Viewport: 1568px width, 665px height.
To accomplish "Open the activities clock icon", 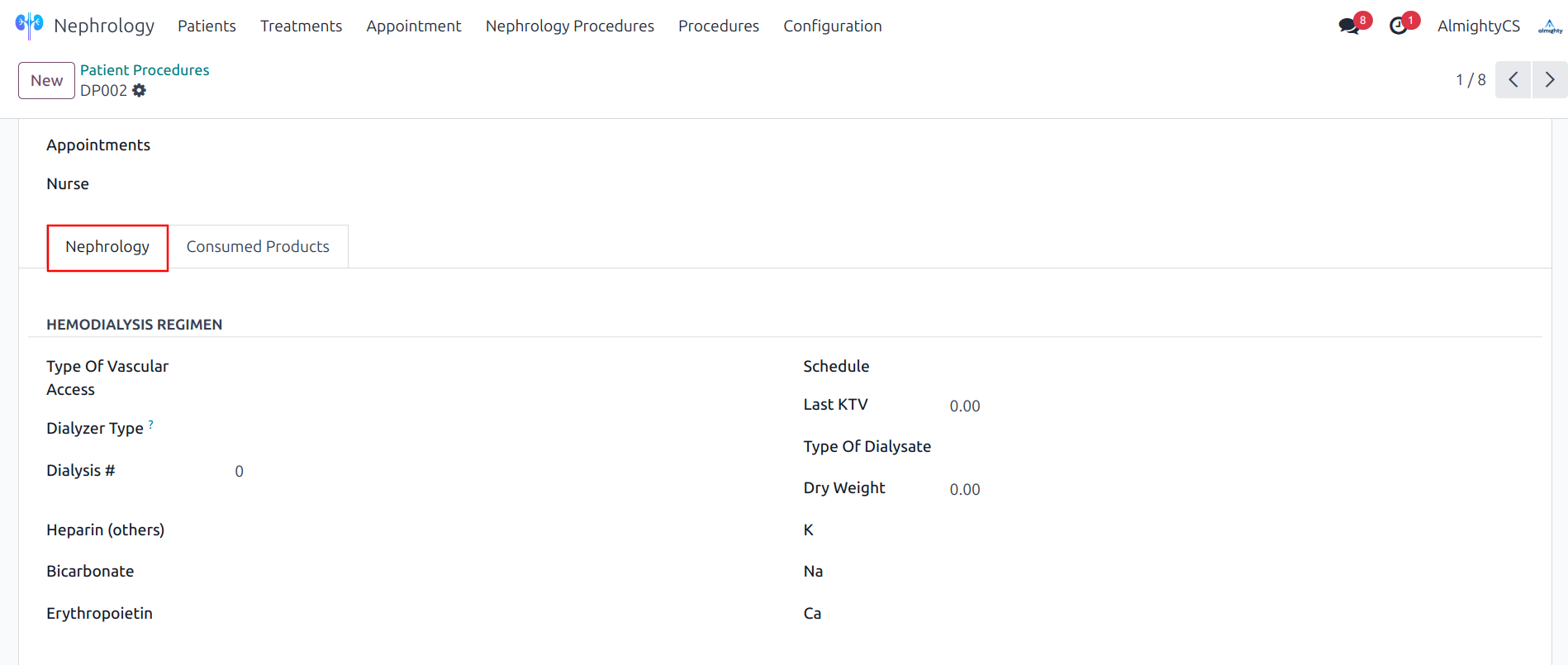I will coord(1399,26).
